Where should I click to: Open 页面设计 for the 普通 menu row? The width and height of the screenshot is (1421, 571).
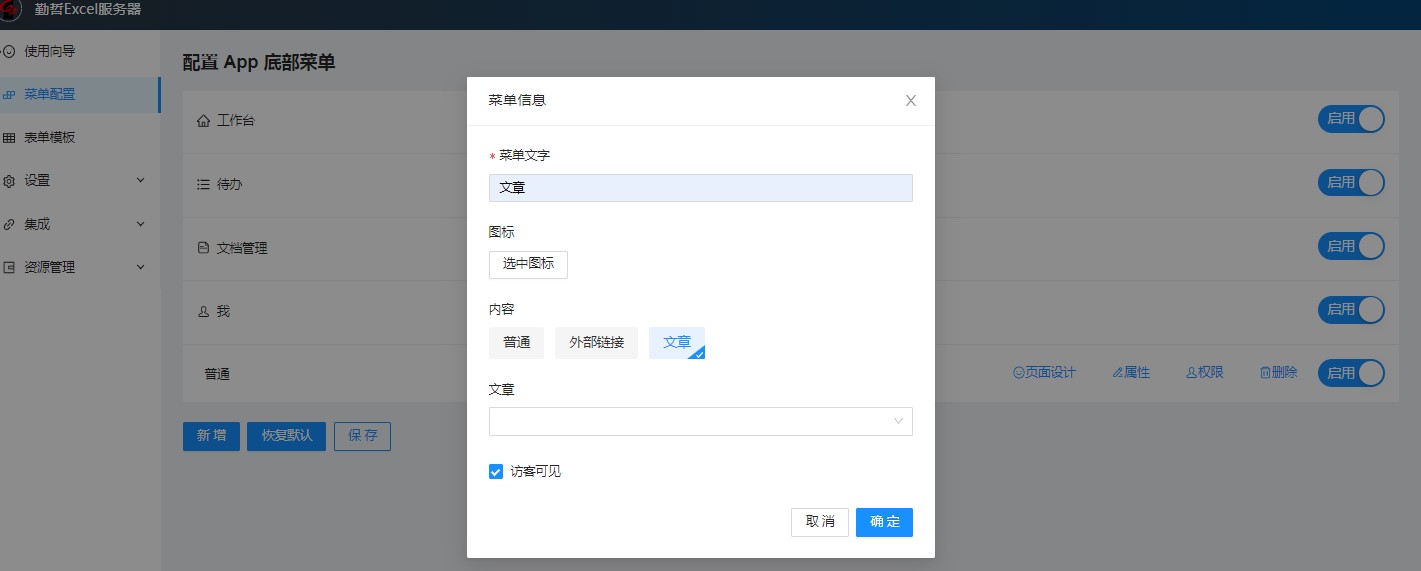[1044, 373]
